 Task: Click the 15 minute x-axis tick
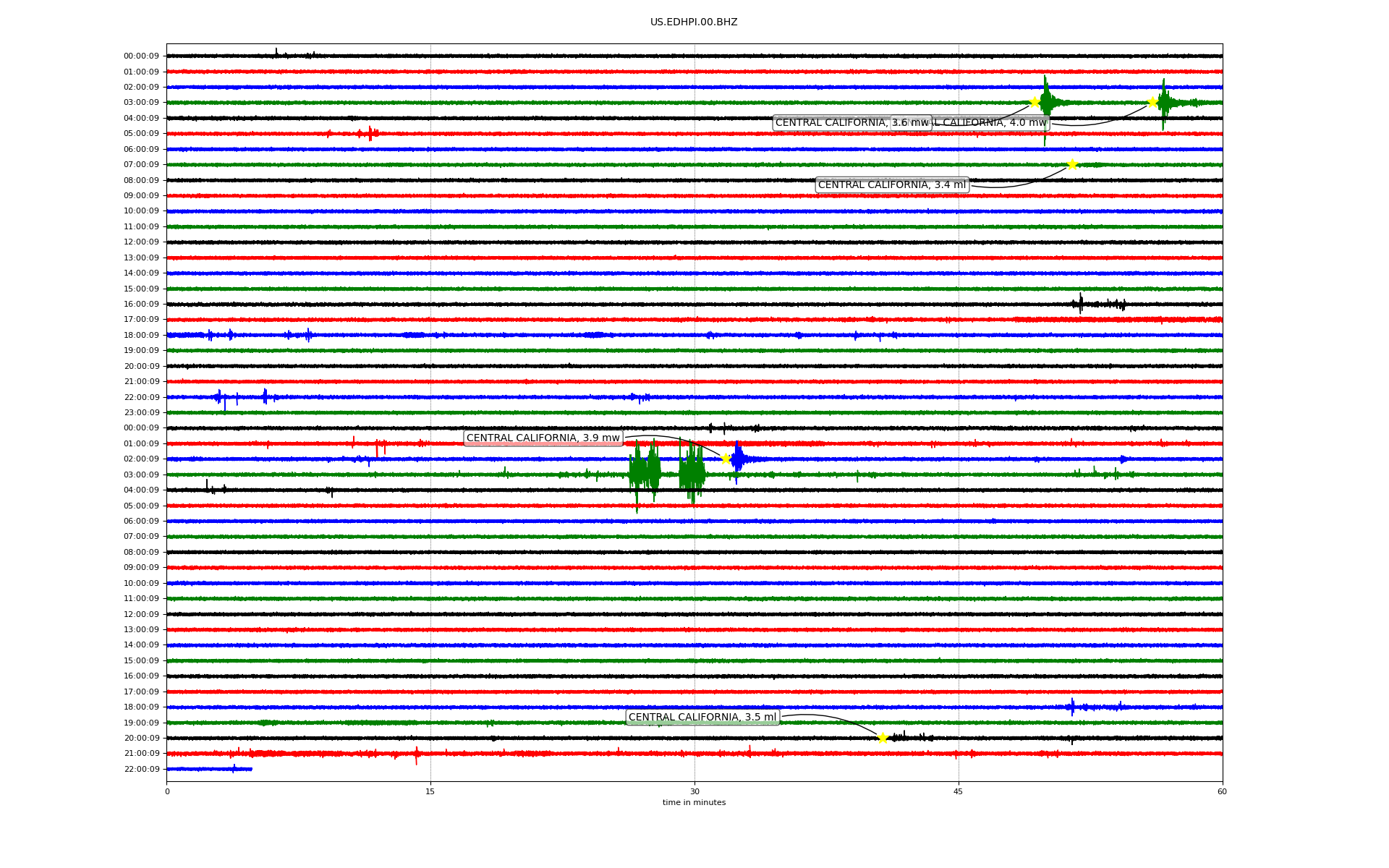point(430,791)
